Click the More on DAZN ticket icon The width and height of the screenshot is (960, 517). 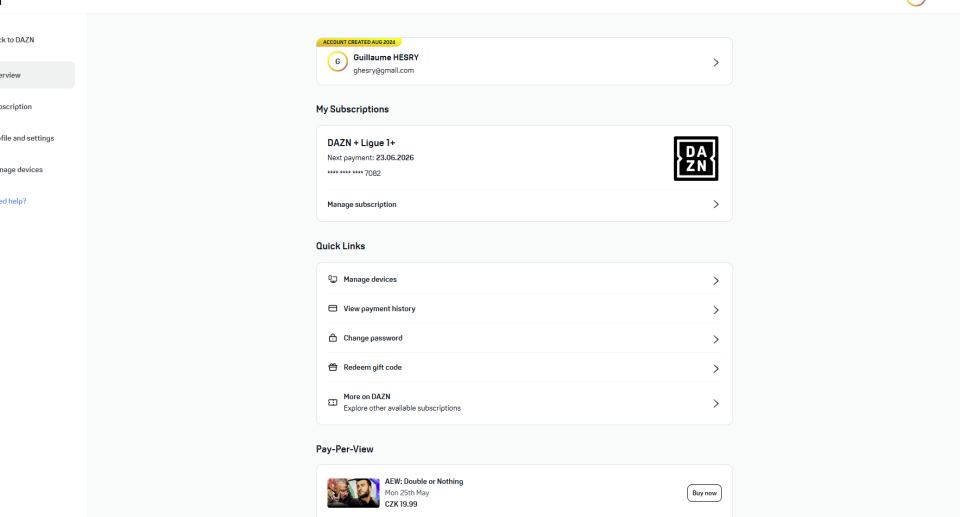coord(332,402)
